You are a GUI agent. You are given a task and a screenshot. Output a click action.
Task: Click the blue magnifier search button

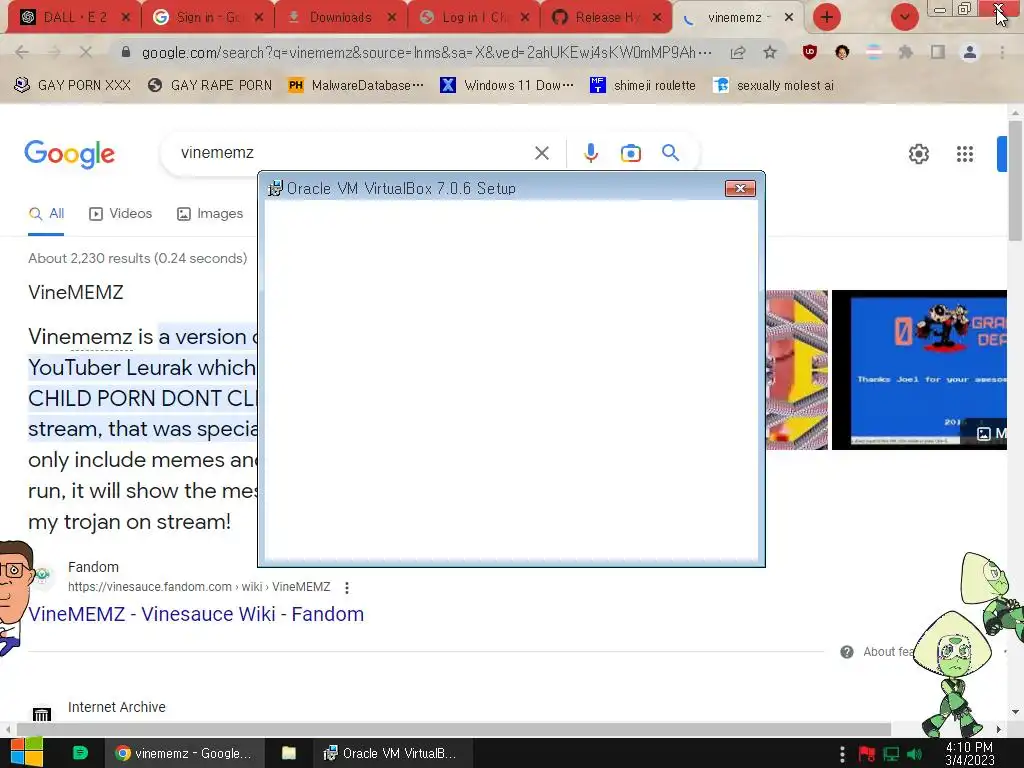(x=670, y=153)
